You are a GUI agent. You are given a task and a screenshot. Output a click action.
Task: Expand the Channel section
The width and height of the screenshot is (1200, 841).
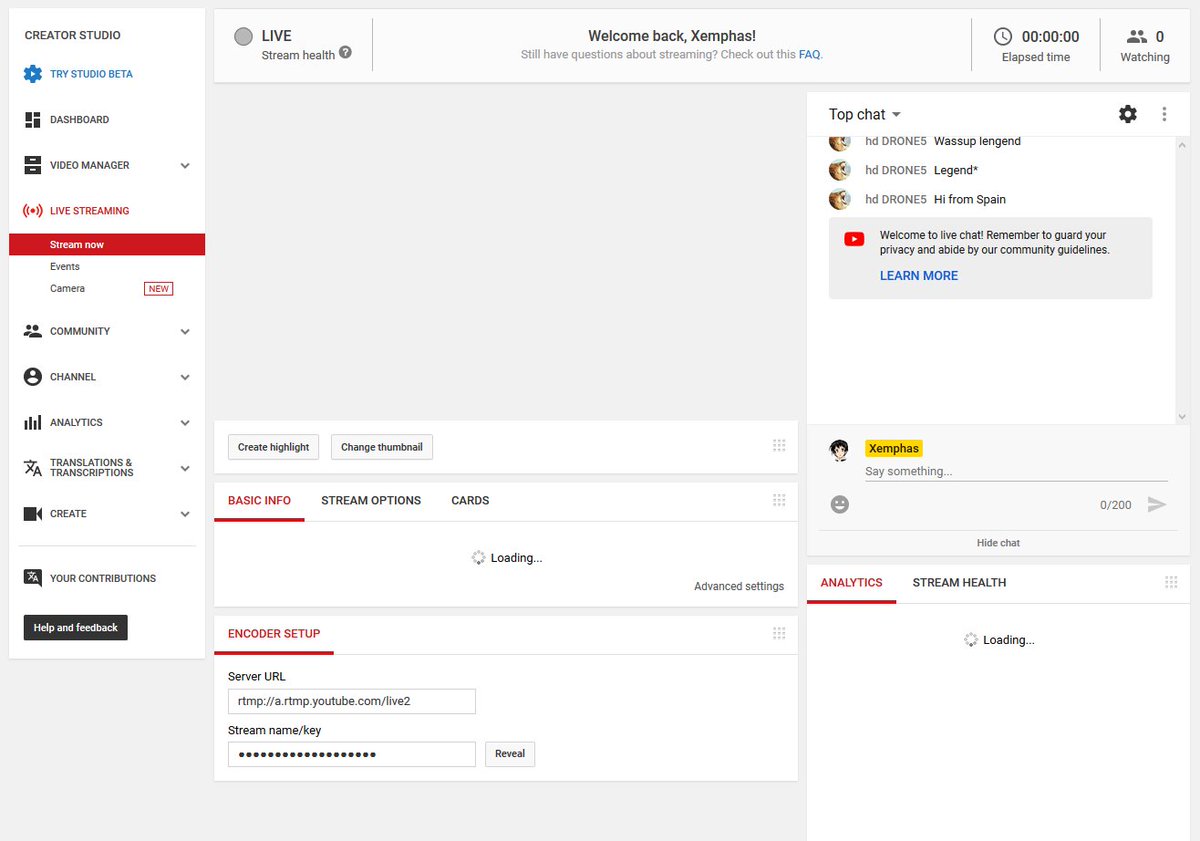click(185, 378)
